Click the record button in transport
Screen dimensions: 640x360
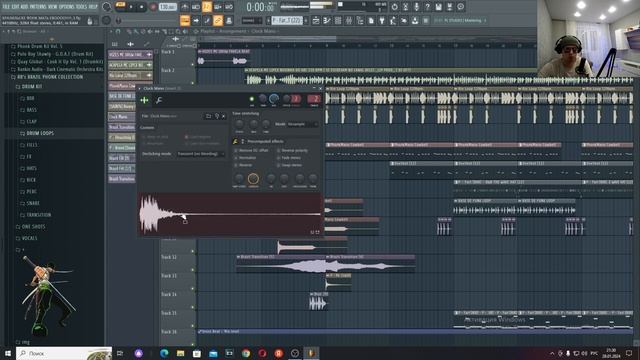(153, 7)
